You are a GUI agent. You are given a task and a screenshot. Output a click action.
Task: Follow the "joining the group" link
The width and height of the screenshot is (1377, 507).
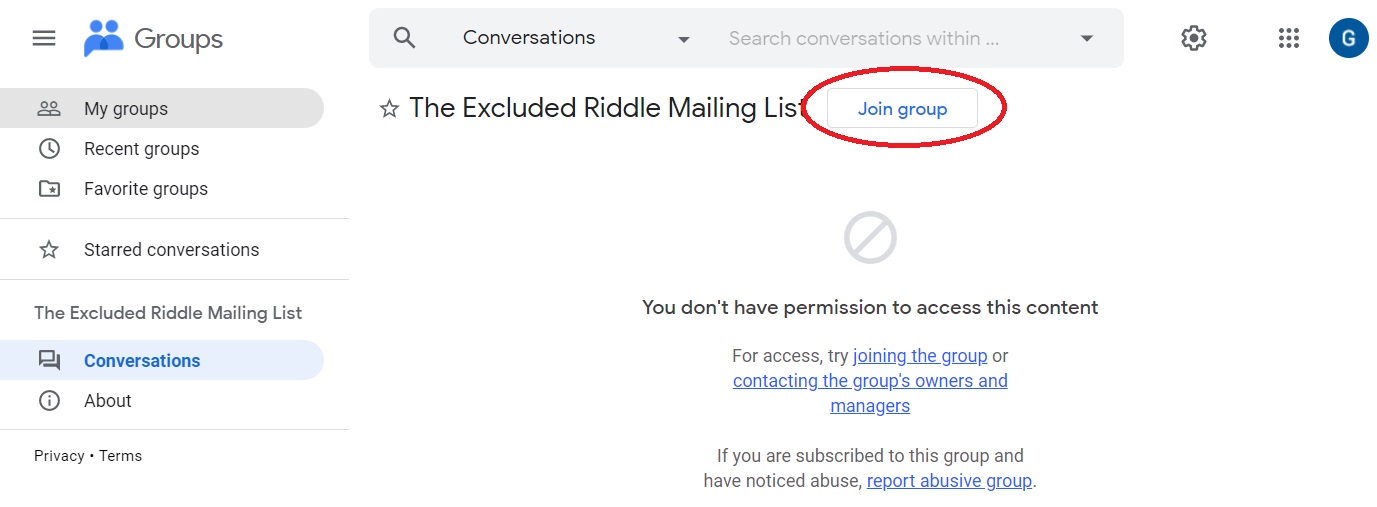920,356
